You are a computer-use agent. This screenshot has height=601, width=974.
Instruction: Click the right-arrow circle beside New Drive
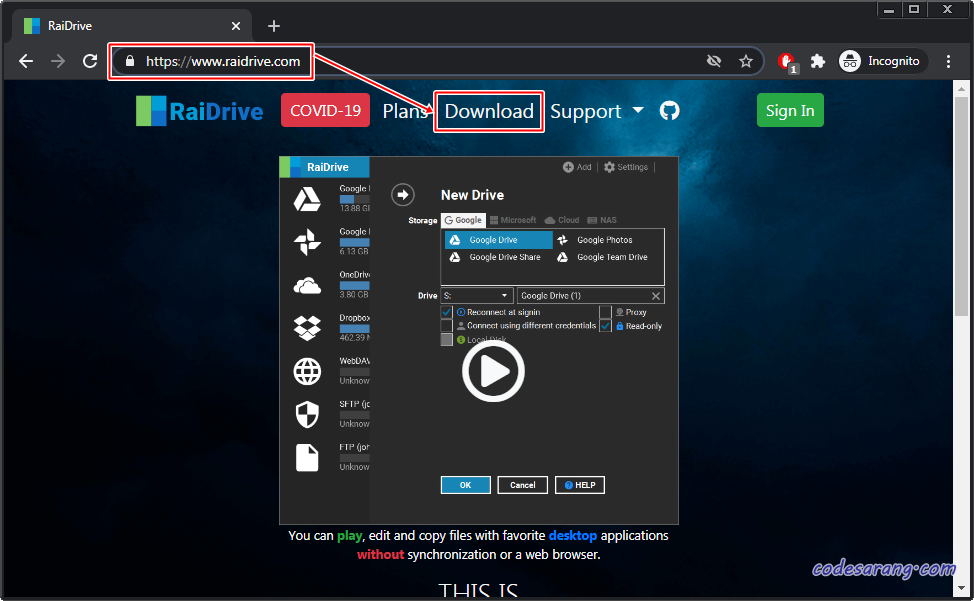[x=403, y=194]
